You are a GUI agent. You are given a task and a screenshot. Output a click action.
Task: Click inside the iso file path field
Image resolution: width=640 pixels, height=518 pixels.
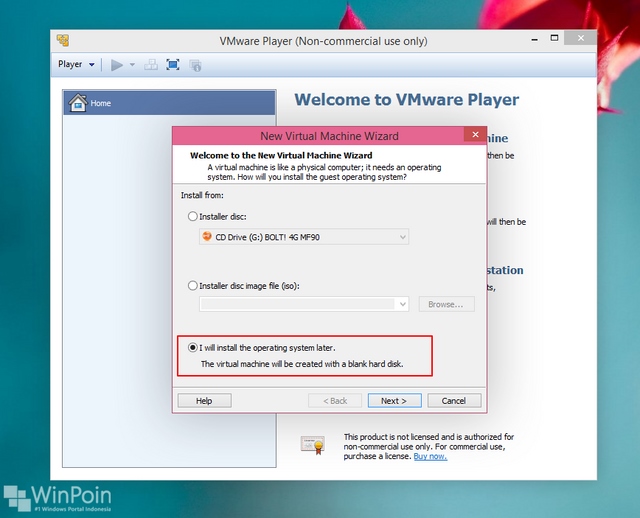298,304
